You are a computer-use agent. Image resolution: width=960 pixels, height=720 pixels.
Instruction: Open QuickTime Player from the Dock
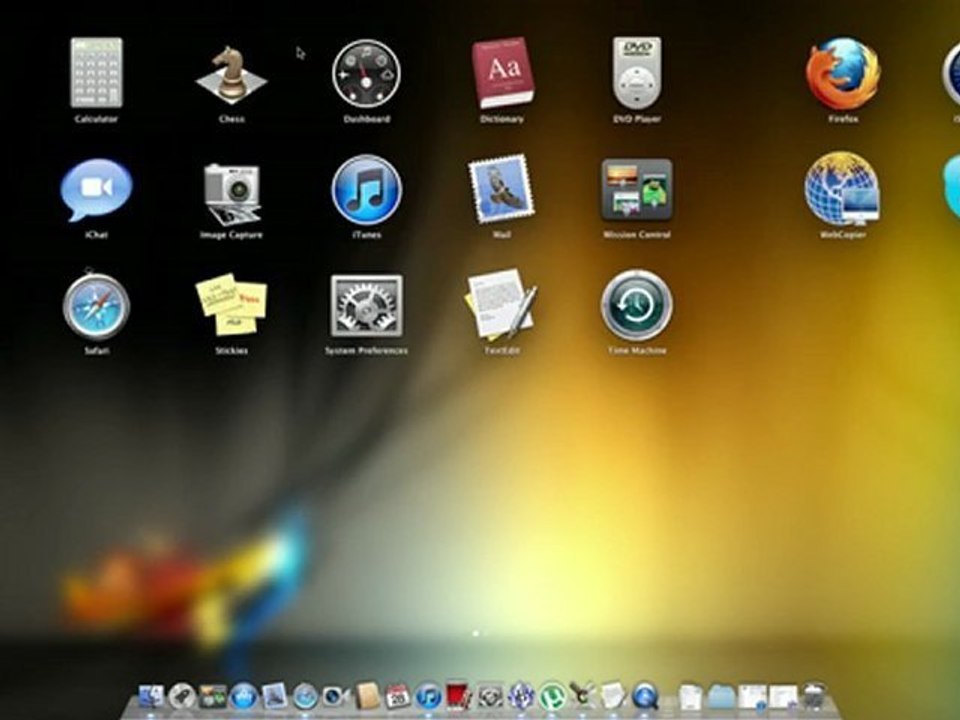(x=645, y=696)
